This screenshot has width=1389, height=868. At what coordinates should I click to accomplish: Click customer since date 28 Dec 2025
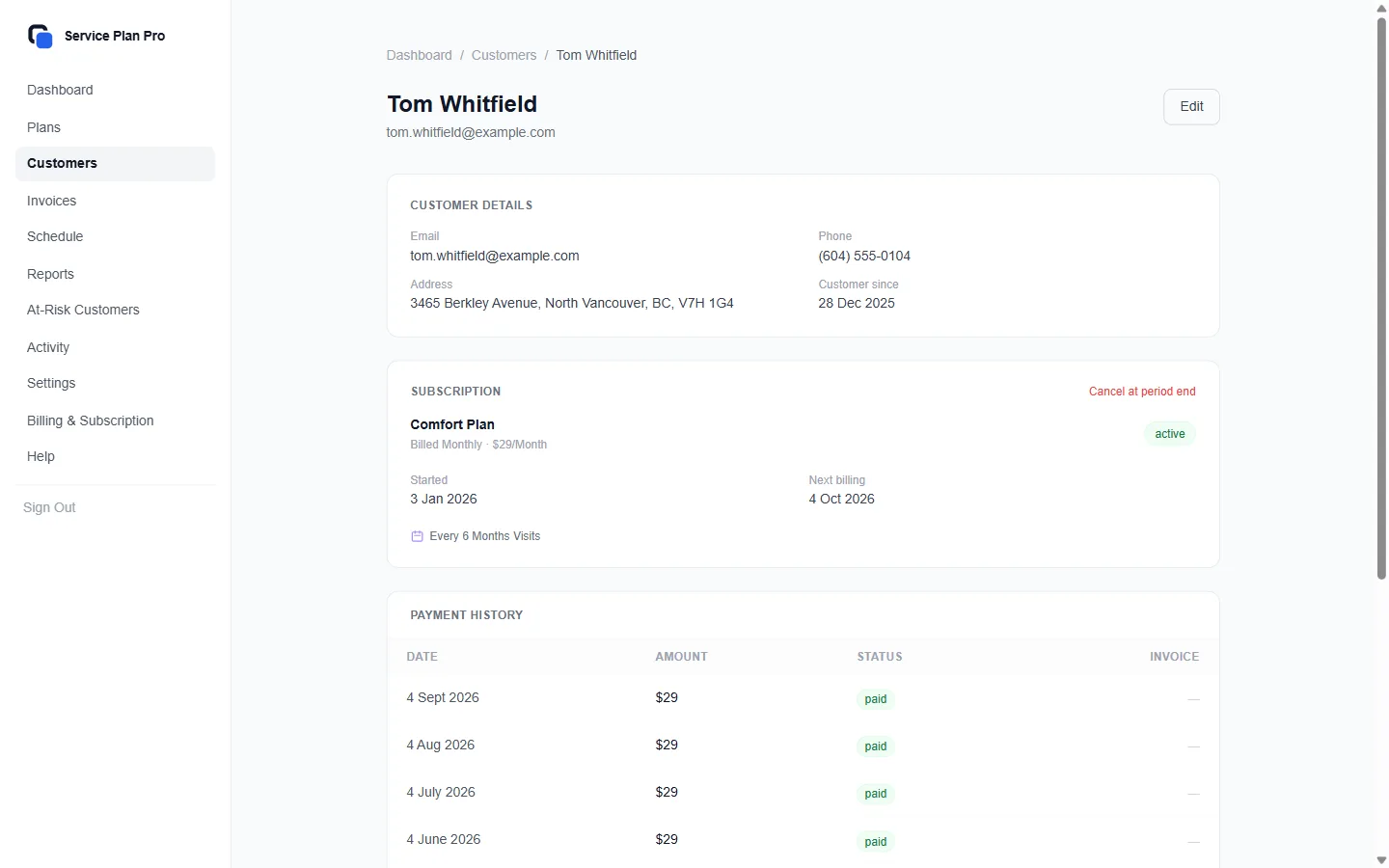(857, 303)
